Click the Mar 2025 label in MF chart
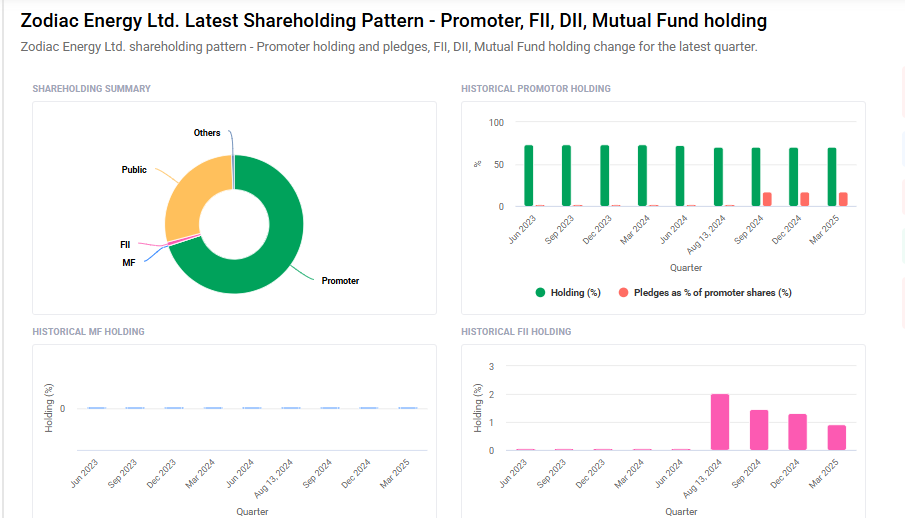905x518 pixels. point(395,474)
